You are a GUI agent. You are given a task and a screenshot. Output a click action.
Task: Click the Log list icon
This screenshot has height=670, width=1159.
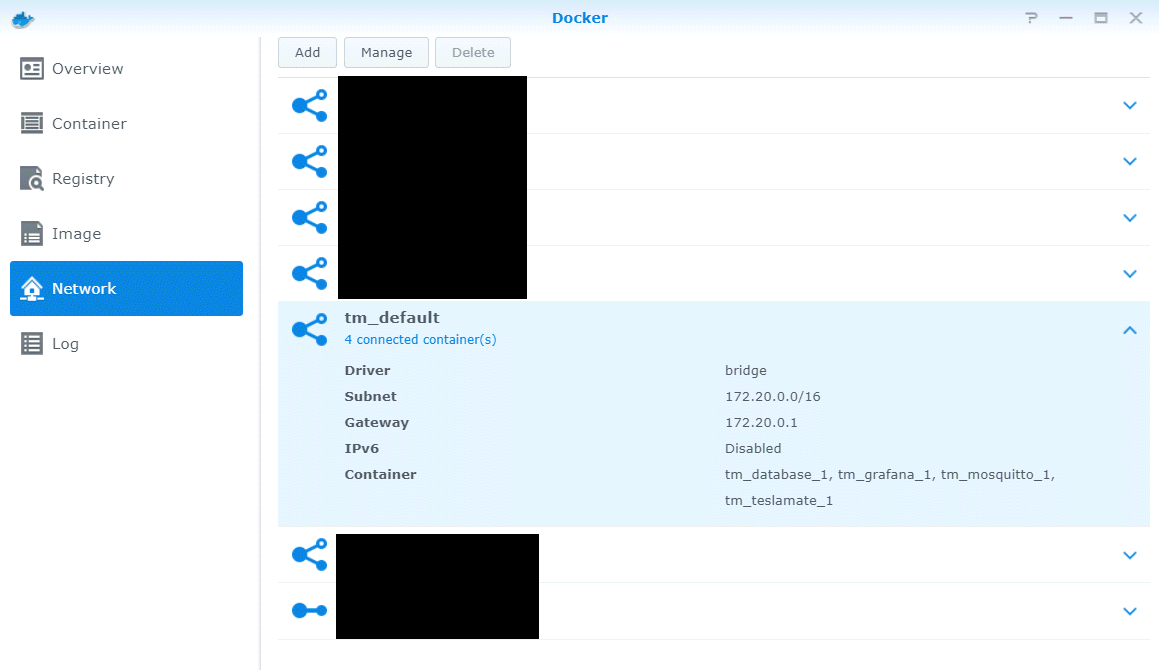click(32, 344)
